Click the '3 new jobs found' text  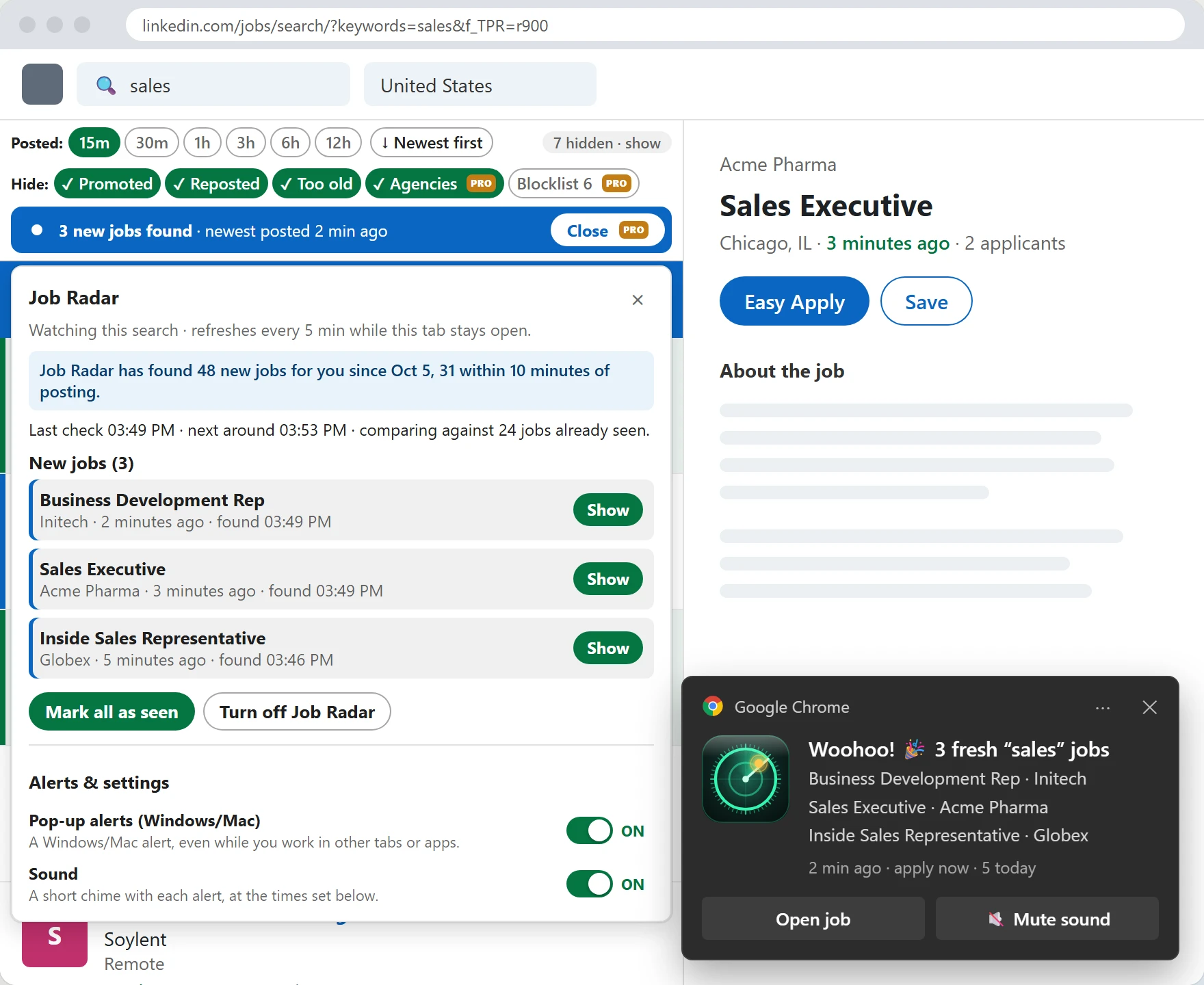click(125, 231)
